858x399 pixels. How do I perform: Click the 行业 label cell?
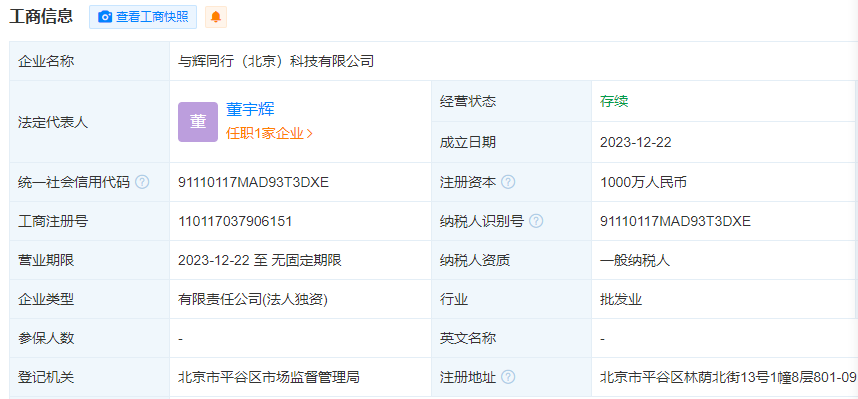pyautogui.click(x=512, y=299)
